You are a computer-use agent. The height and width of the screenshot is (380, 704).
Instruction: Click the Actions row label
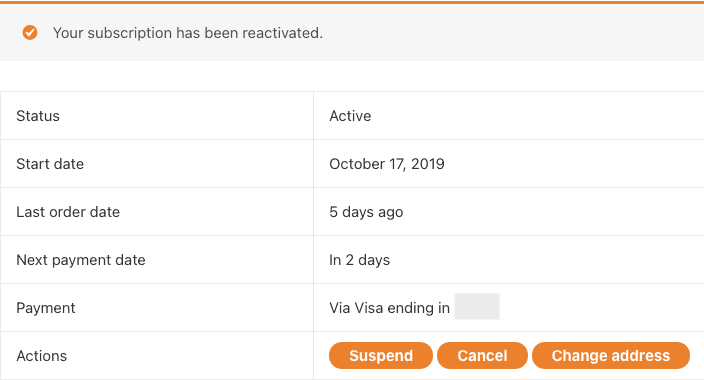pos(41,356)
